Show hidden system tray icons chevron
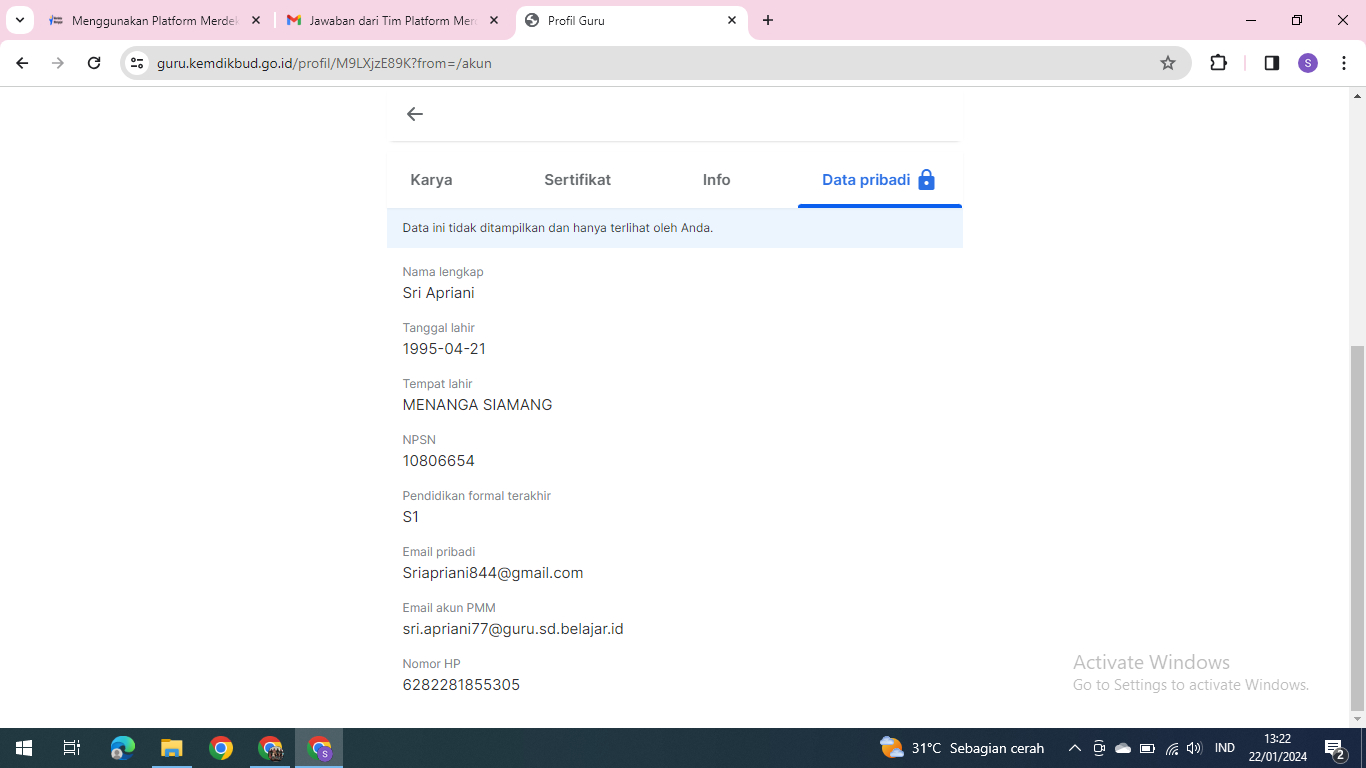 click(x=1075, y=748)
